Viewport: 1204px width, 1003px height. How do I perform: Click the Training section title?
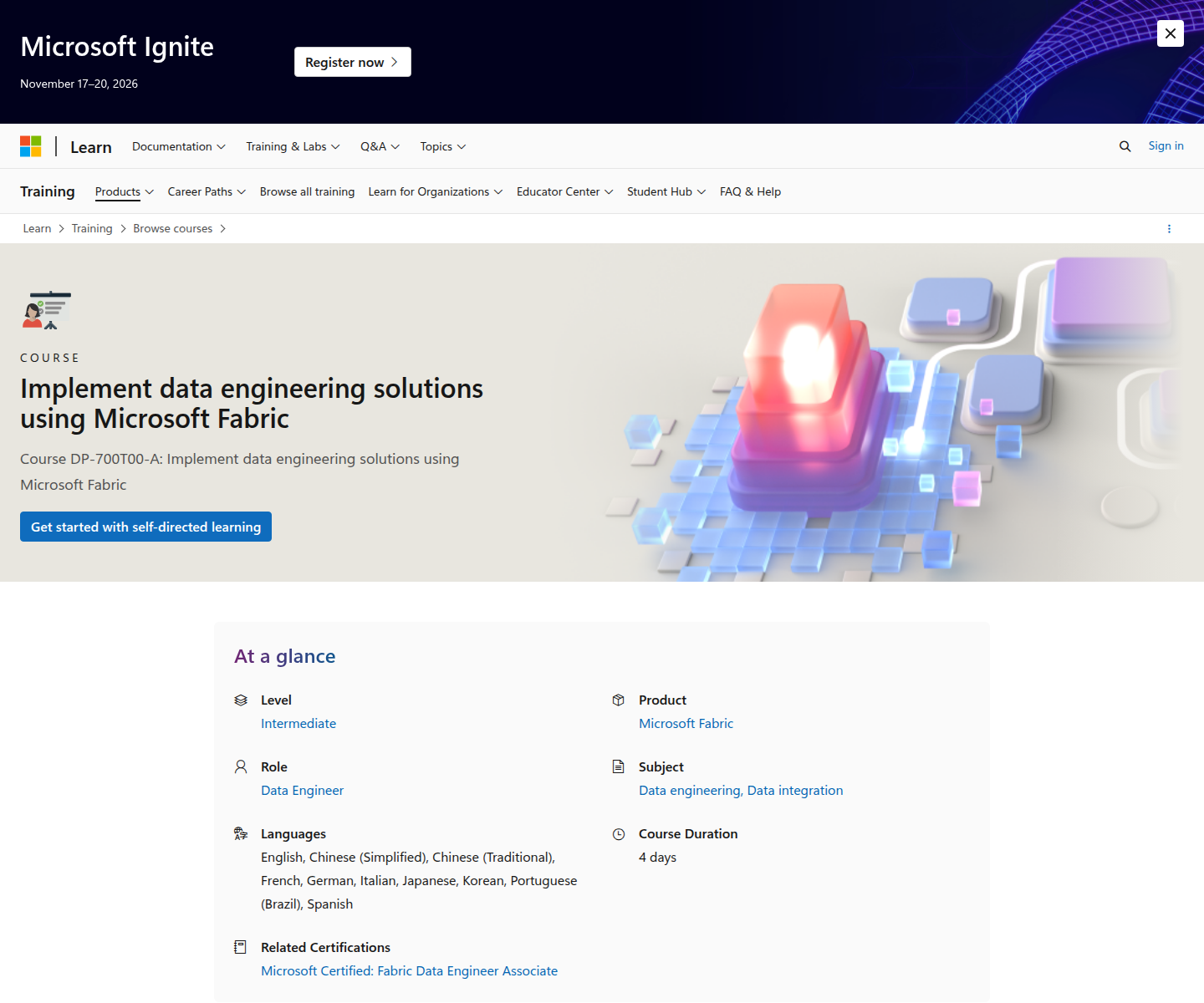[x=48, y=191]
